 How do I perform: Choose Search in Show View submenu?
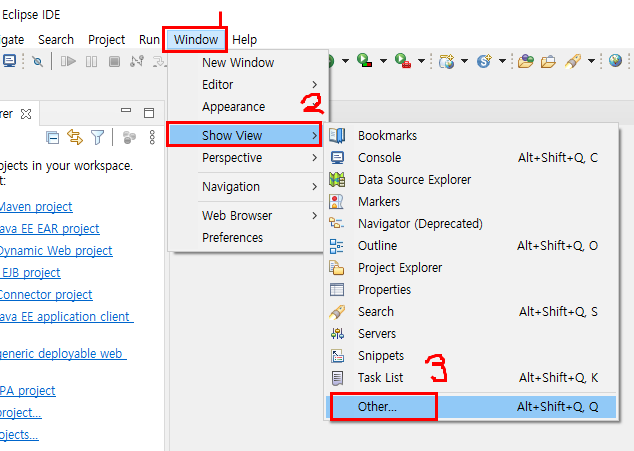pos(471,311)
